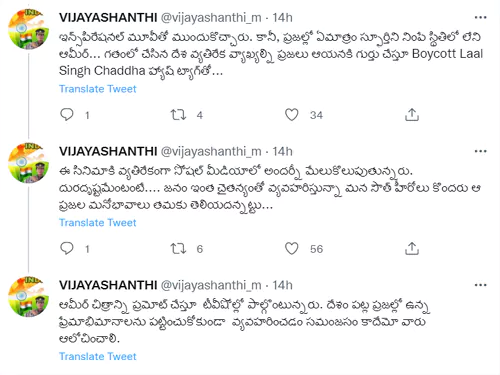Like the second tweet with 56 likes
Image resolution: width=500 pixels, height=375 pixels.
pos(292,249)
